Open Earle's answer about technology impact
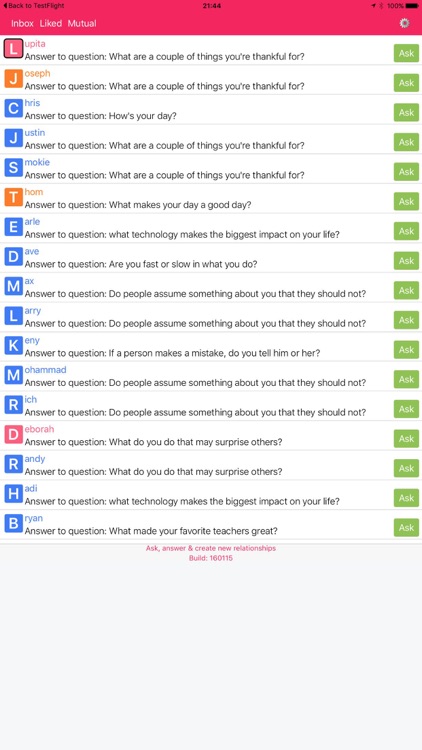Screen dimensions: 422x750 (182, 235)
